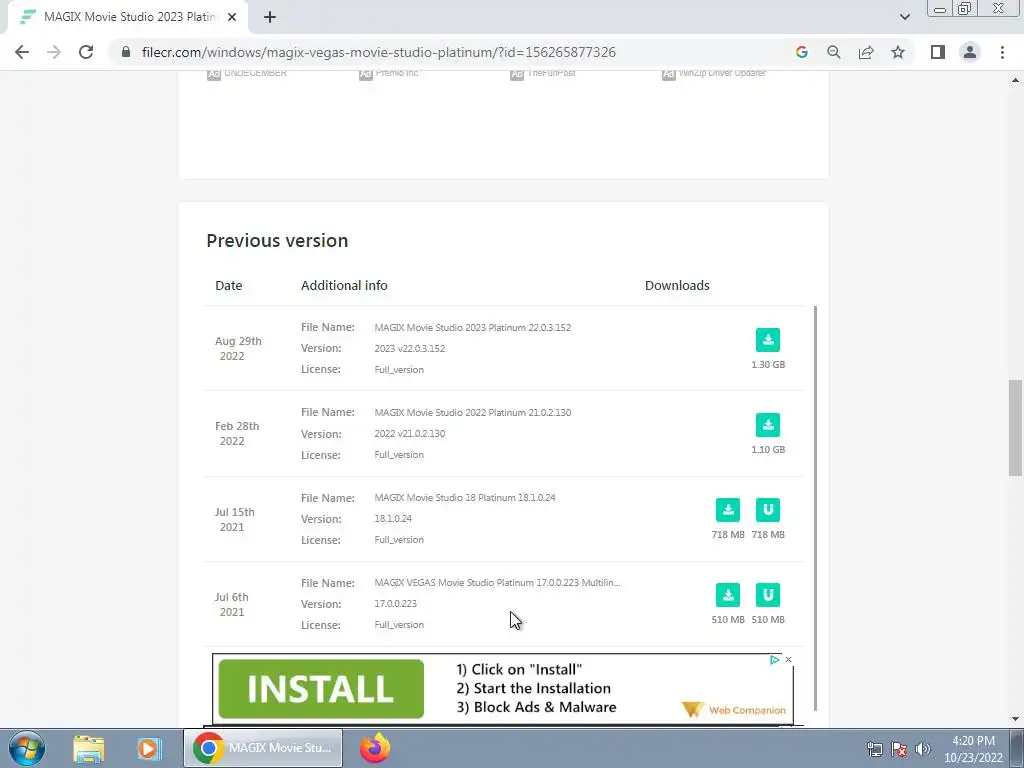Click the 'Aug 29th 2022' date cell
Viewport: 1024px width, 768px height.
click(x=238, y=348)
